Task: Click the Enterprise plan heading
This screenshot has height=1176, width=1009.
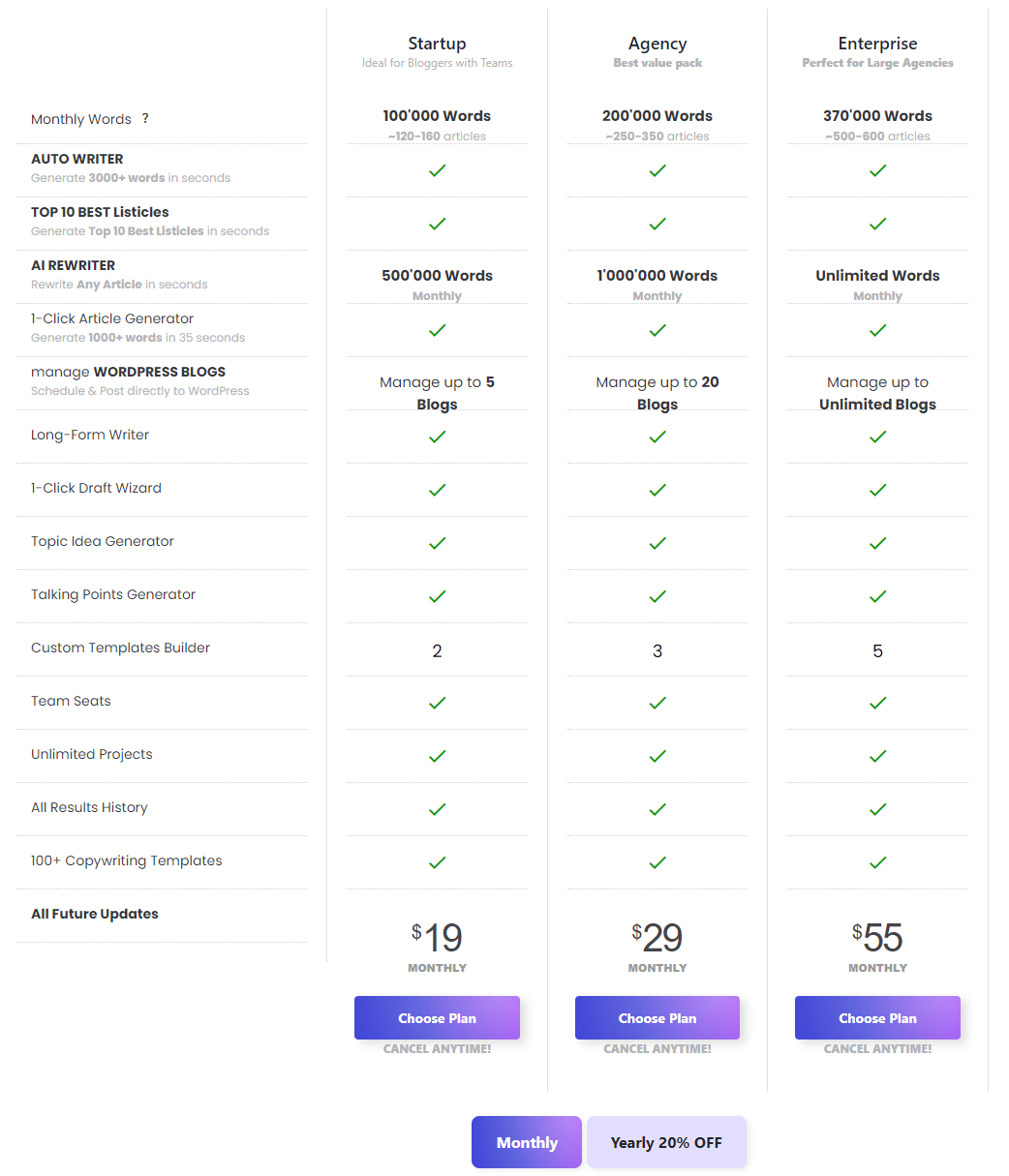Action: (x=877, y=44)
